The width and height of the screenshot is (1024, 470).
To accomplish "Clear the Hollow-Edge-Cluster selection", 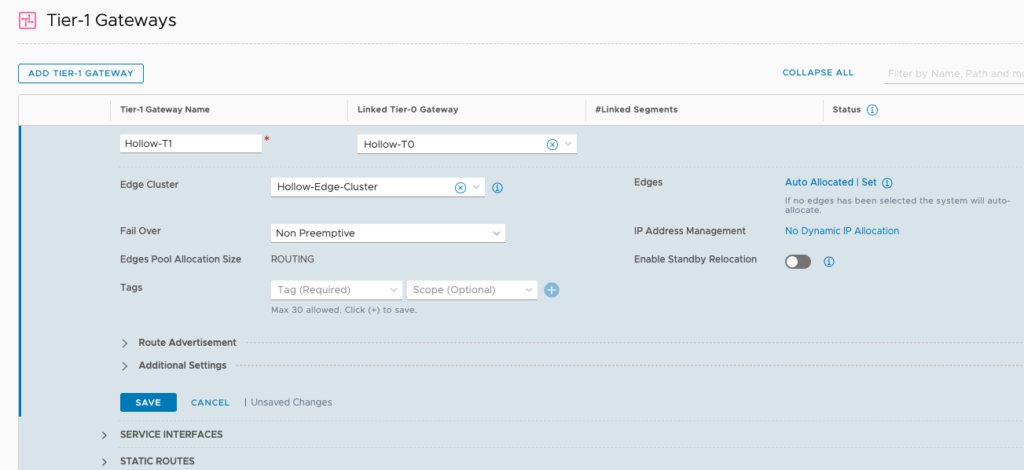I will click(460, 187).
